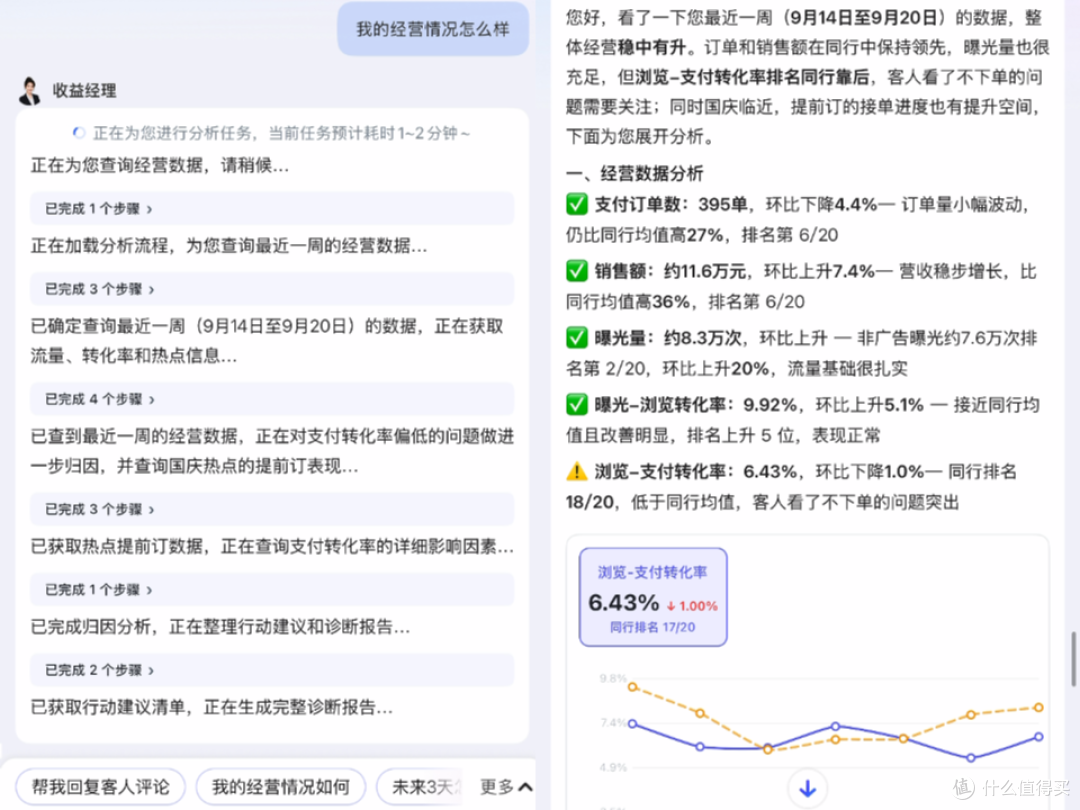This screenshot has width=1080, height=810.
Task: Click the 帮我回复客人评论 suggestion button
Action: pyautogui.click(x=101, y=787)
